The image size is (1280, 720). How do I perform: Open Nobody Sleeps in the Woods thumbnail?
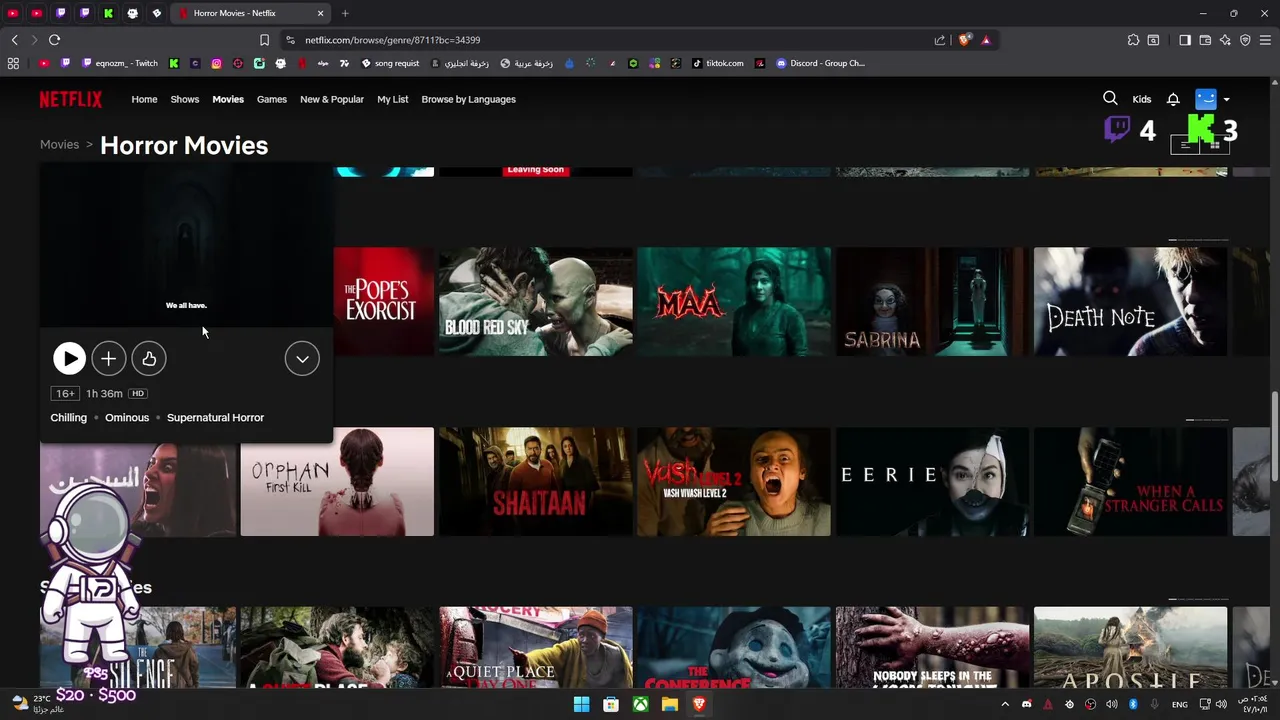coord(932,647)
